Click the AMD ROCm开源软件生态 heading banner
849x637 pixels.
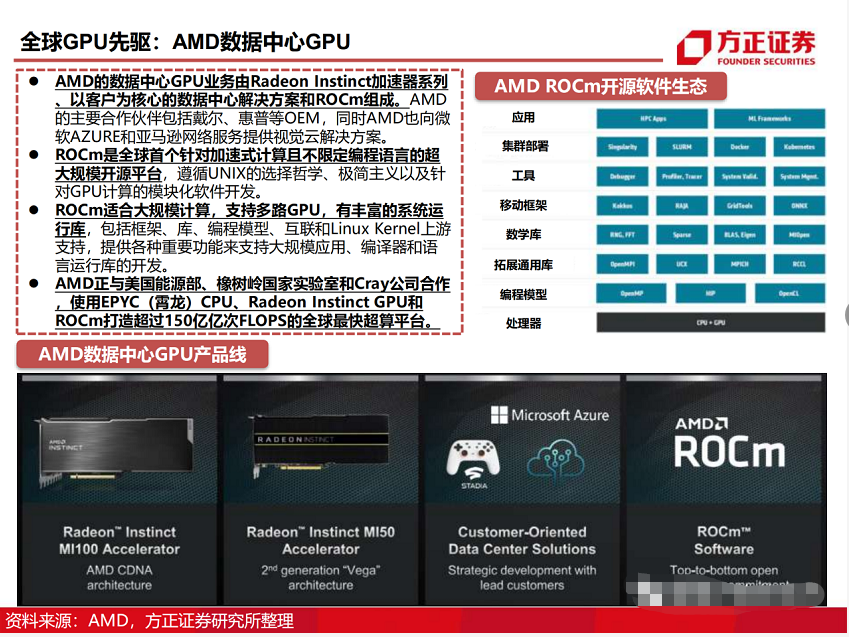[600, 87]
